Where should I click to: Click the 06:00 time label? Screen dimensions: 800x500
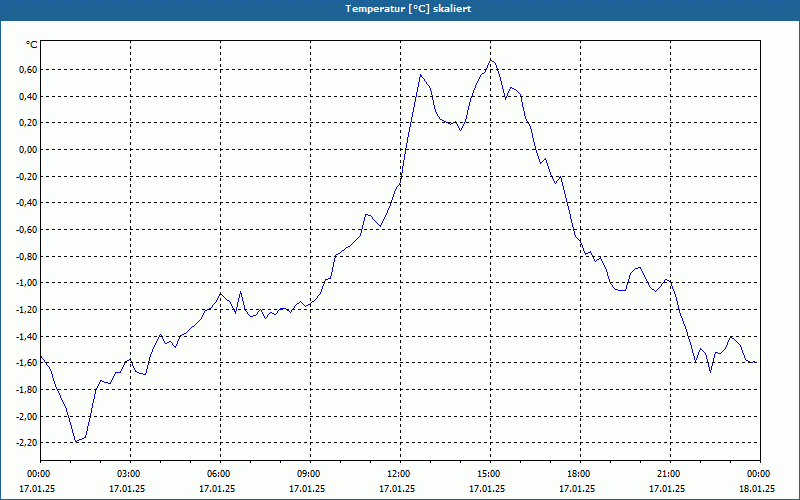[220, 474]
